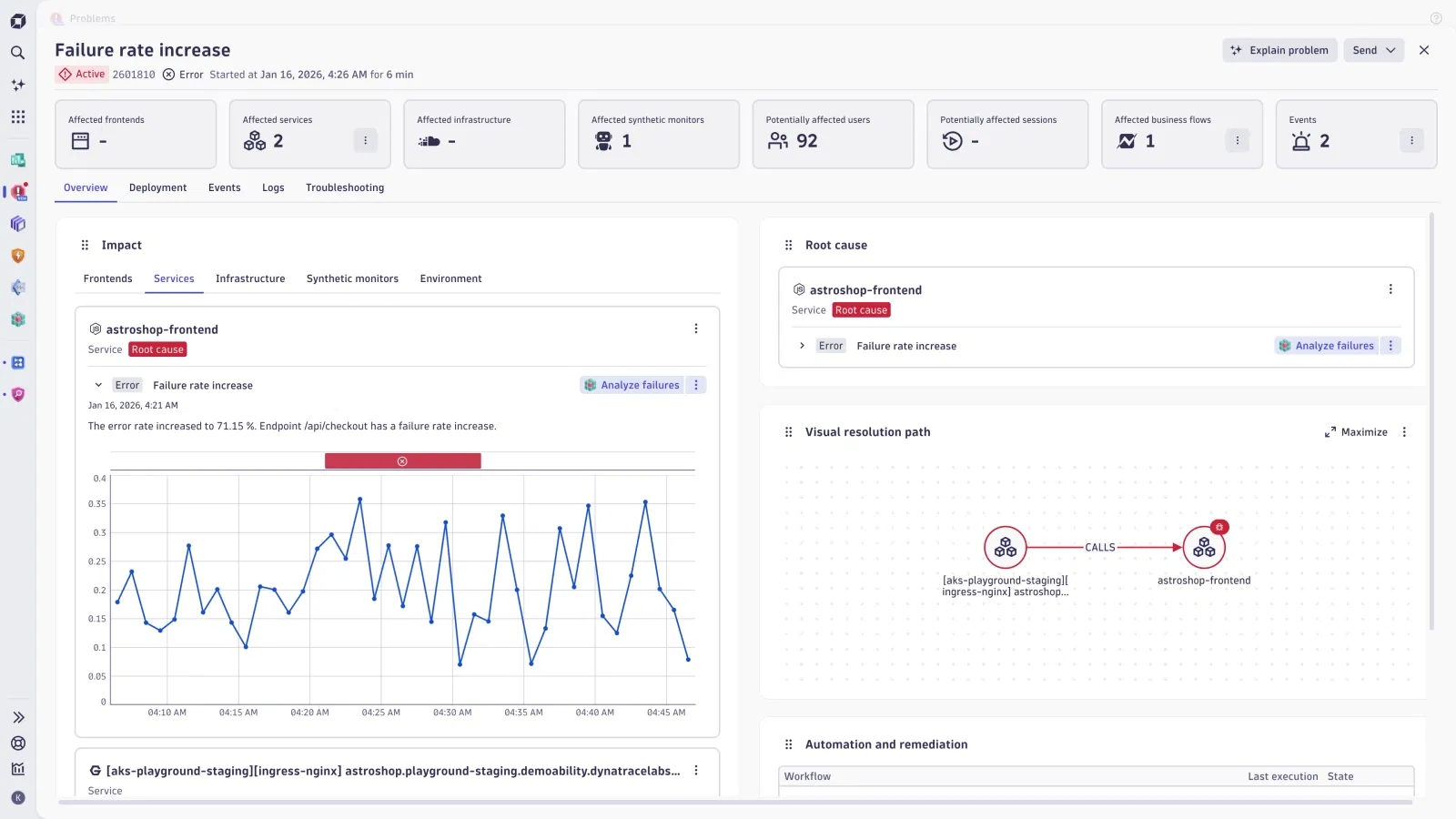Switch to the Logs tab

[272, 187]
